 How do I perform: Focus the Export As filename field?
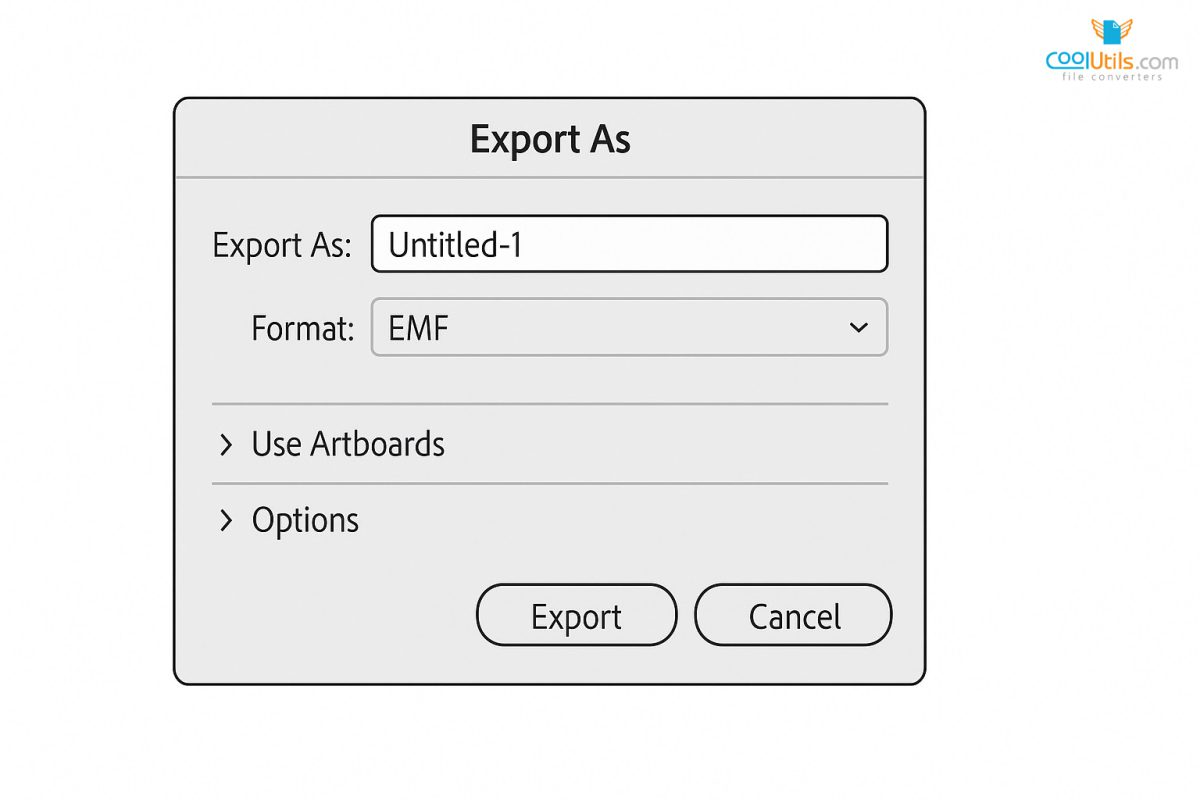[x=700, y=244]
